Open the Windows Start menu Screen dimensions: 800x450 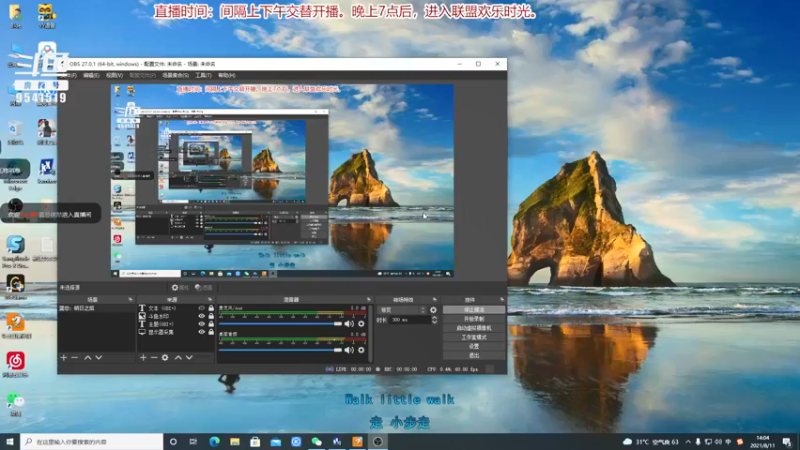(10, 441)
